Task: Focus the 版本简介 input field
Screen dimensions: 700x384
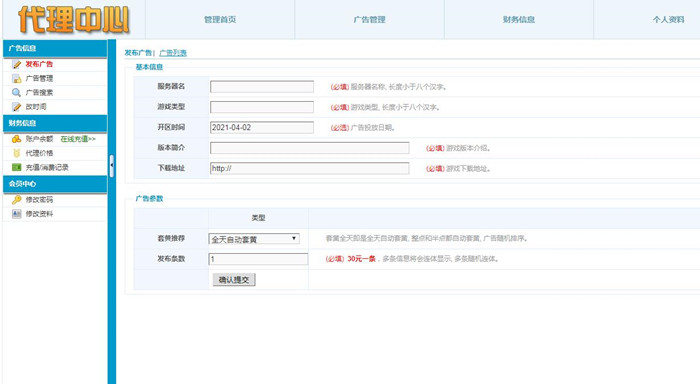Action: pos(309,148)
